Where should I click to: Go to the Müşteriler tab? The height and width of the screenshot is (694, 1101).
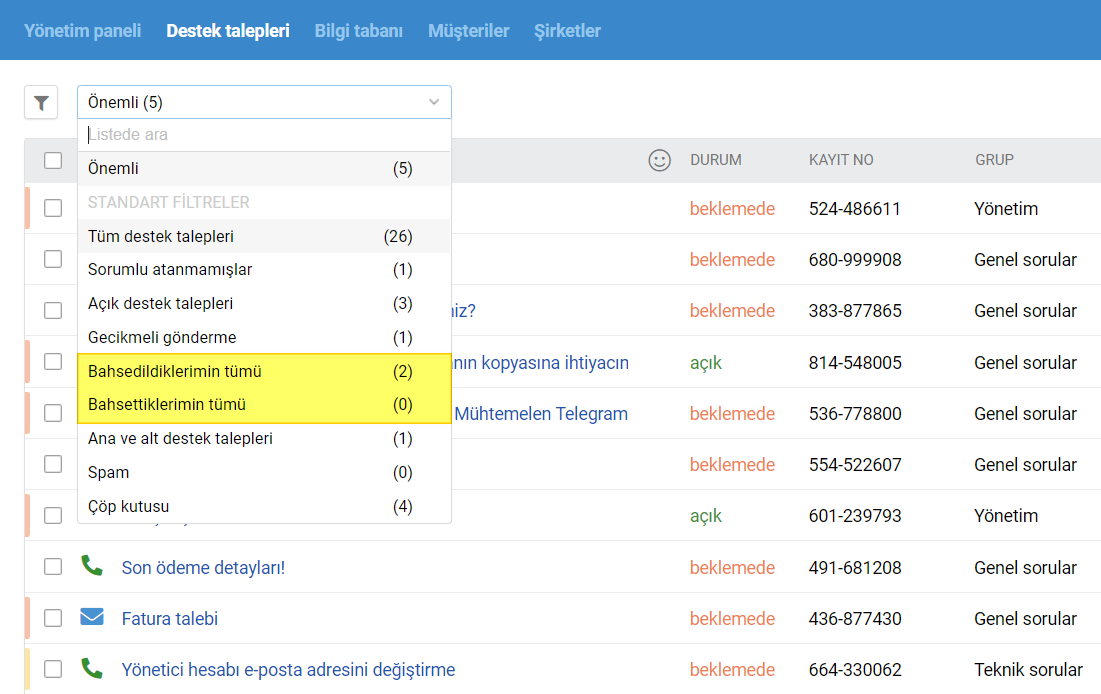click(x=468, y=31)
